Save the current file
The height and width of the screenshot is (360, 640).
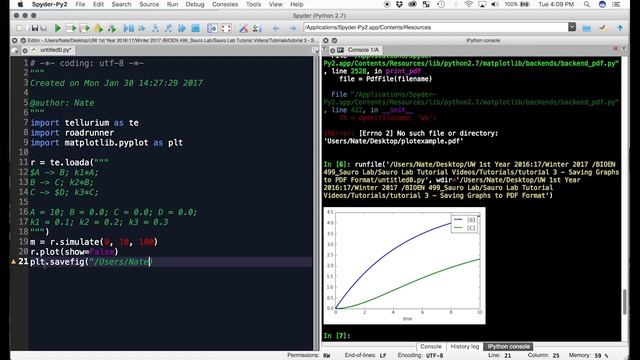pos(35,28)
